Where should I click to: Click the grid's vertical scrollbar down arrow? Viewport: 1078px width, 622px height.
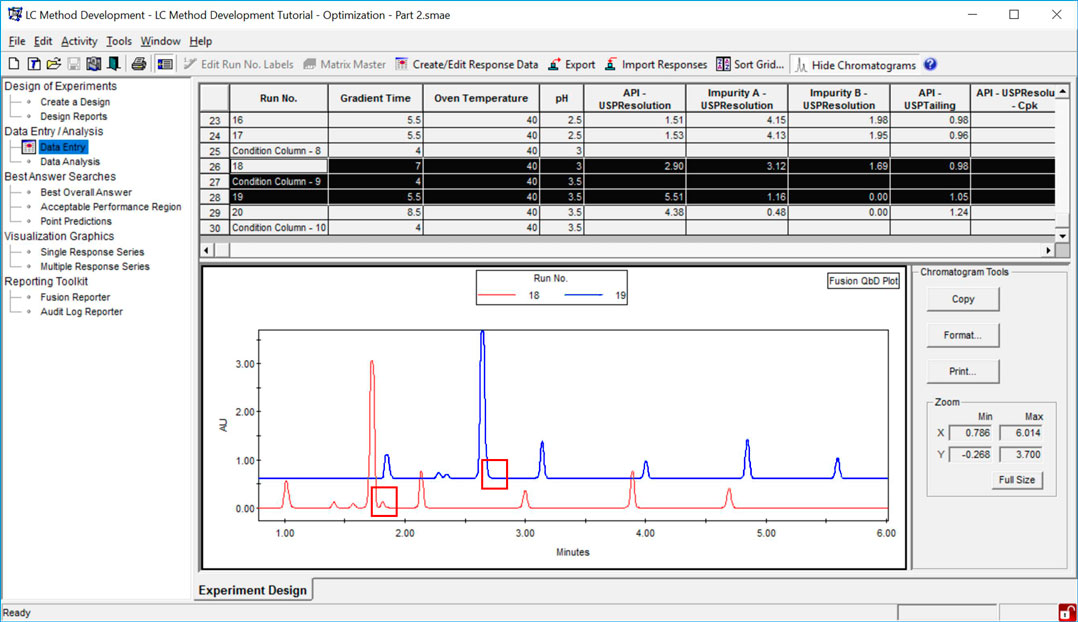point(1063,236)
